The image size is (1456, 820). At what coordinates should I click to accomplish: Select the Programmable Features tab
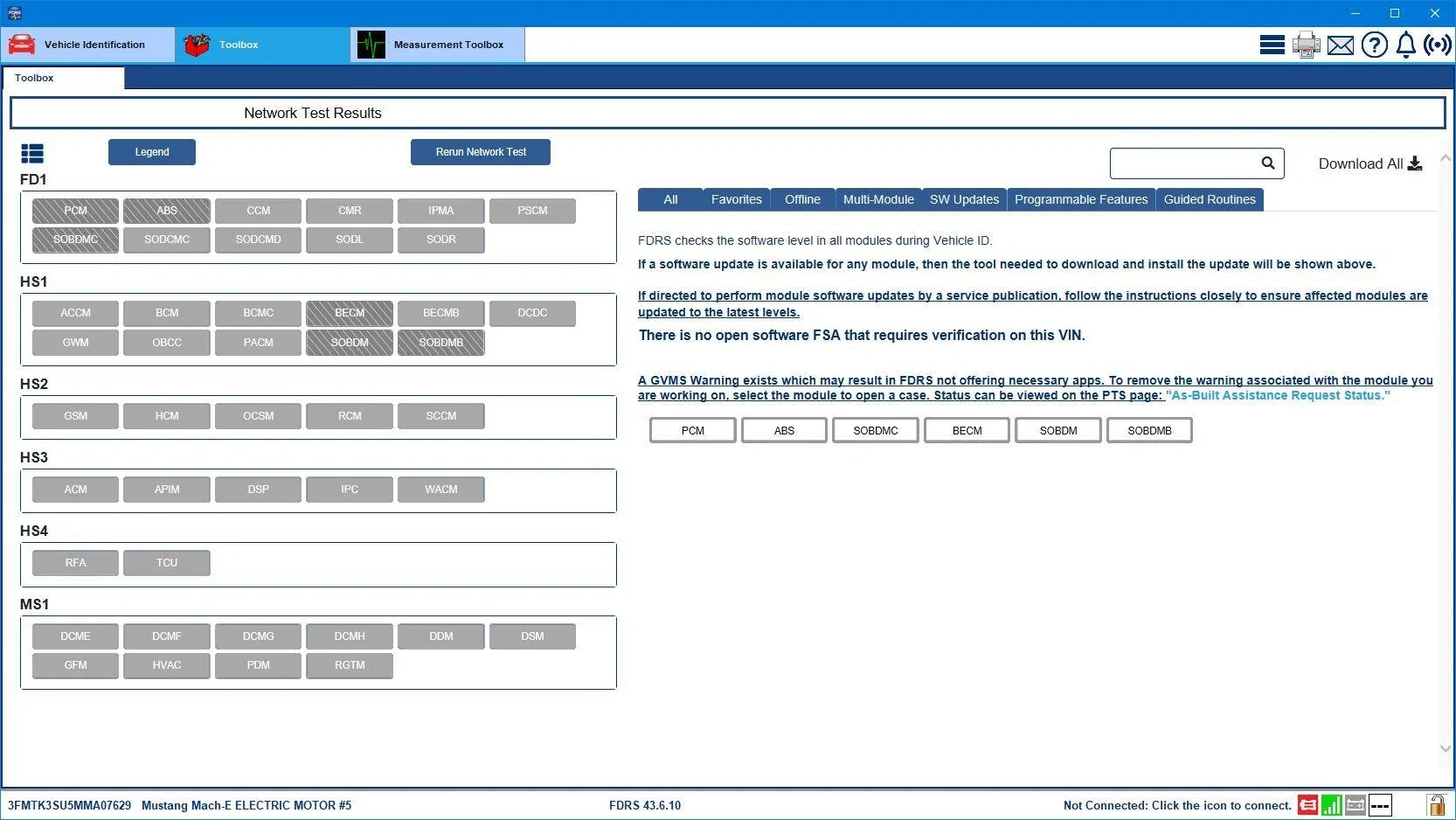[1081, 199]
